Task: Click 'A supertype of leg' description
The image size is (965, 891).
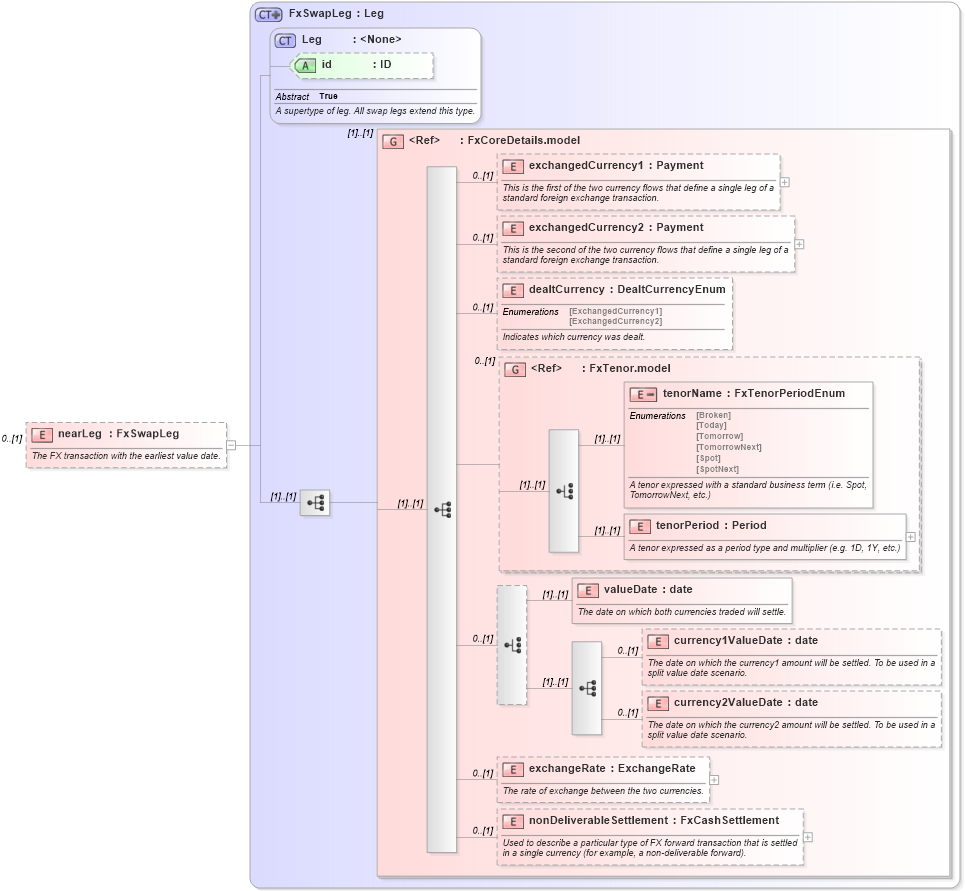Action: coord(375,111)
